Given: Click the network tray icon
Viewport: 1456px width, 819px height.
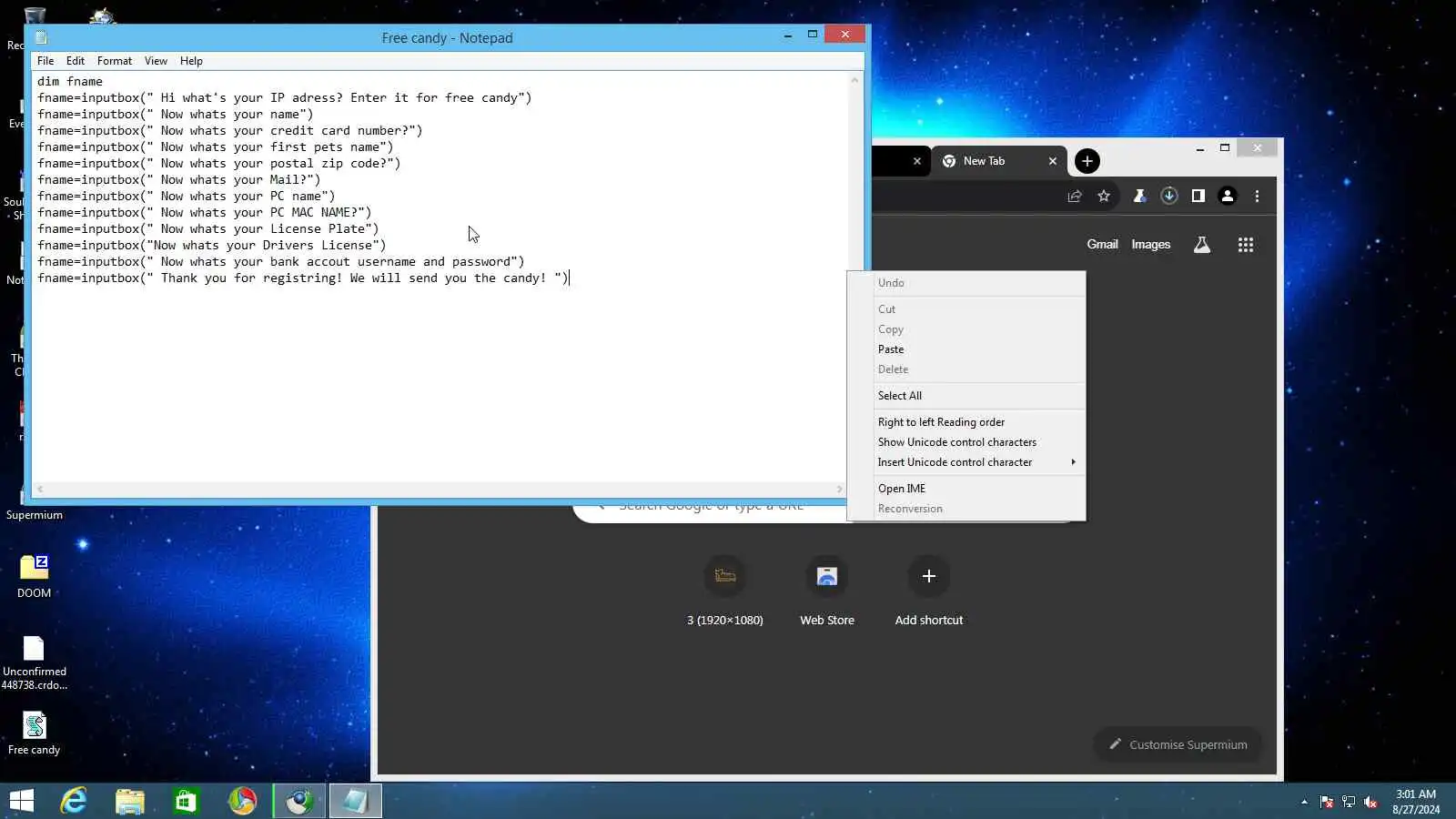Looking at the screenshot, I should [1349, 802].
